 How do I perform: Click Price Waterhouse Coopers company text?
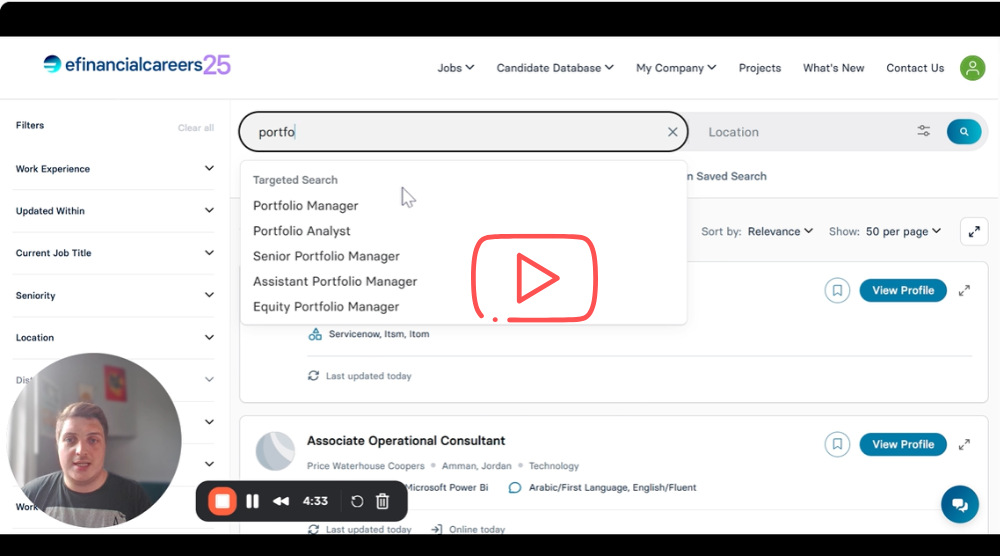pos(365,466)
